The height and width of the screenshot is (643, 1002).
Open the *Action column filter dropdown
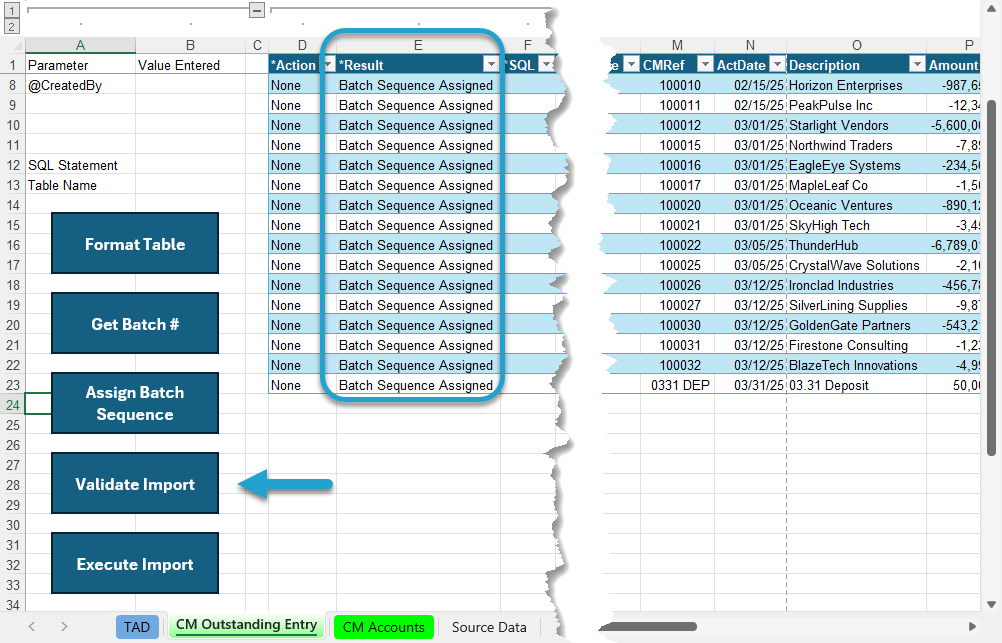point(328,65)
